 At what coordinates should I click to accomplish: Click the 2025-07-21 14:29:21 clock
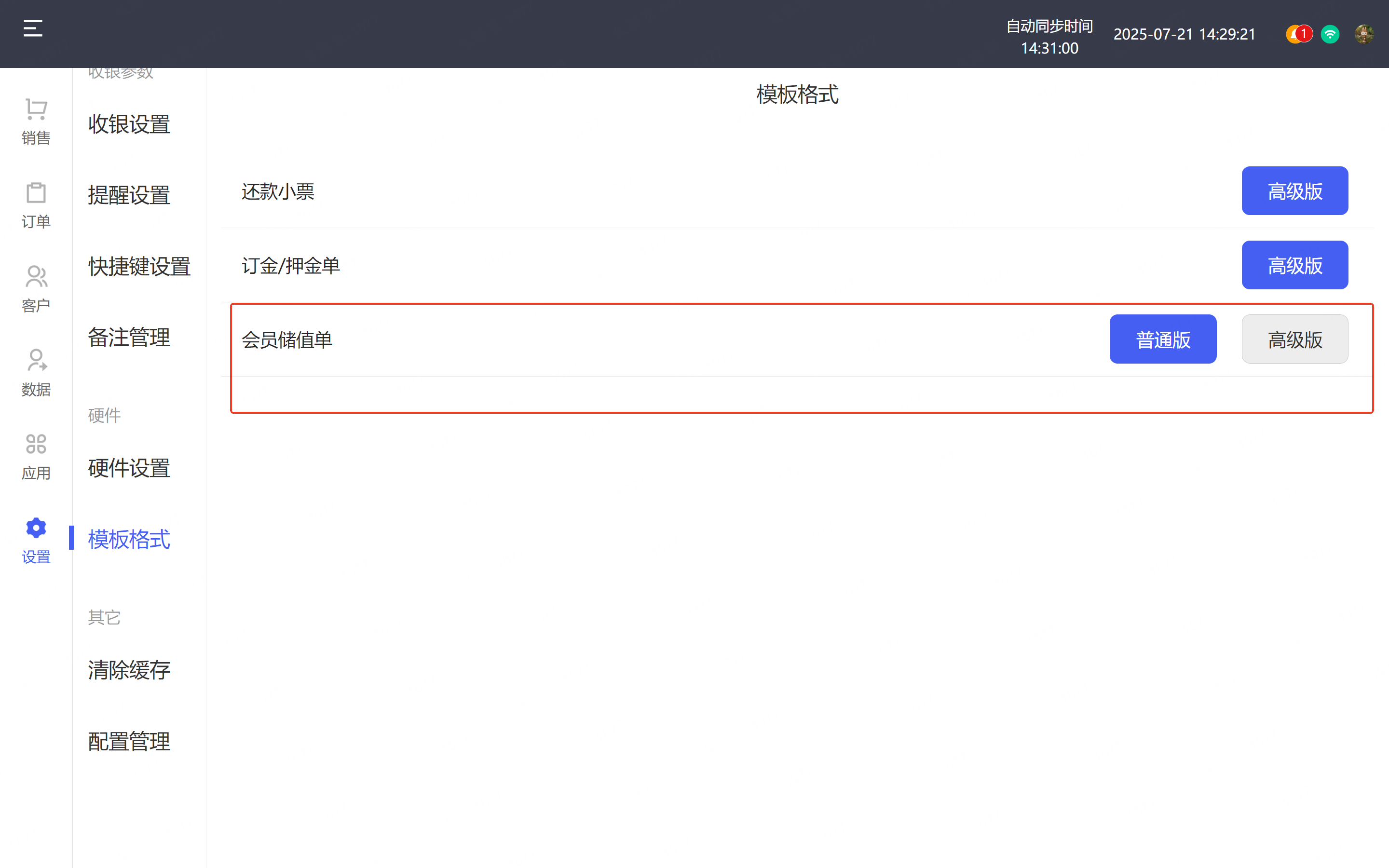coord(1185,34)
